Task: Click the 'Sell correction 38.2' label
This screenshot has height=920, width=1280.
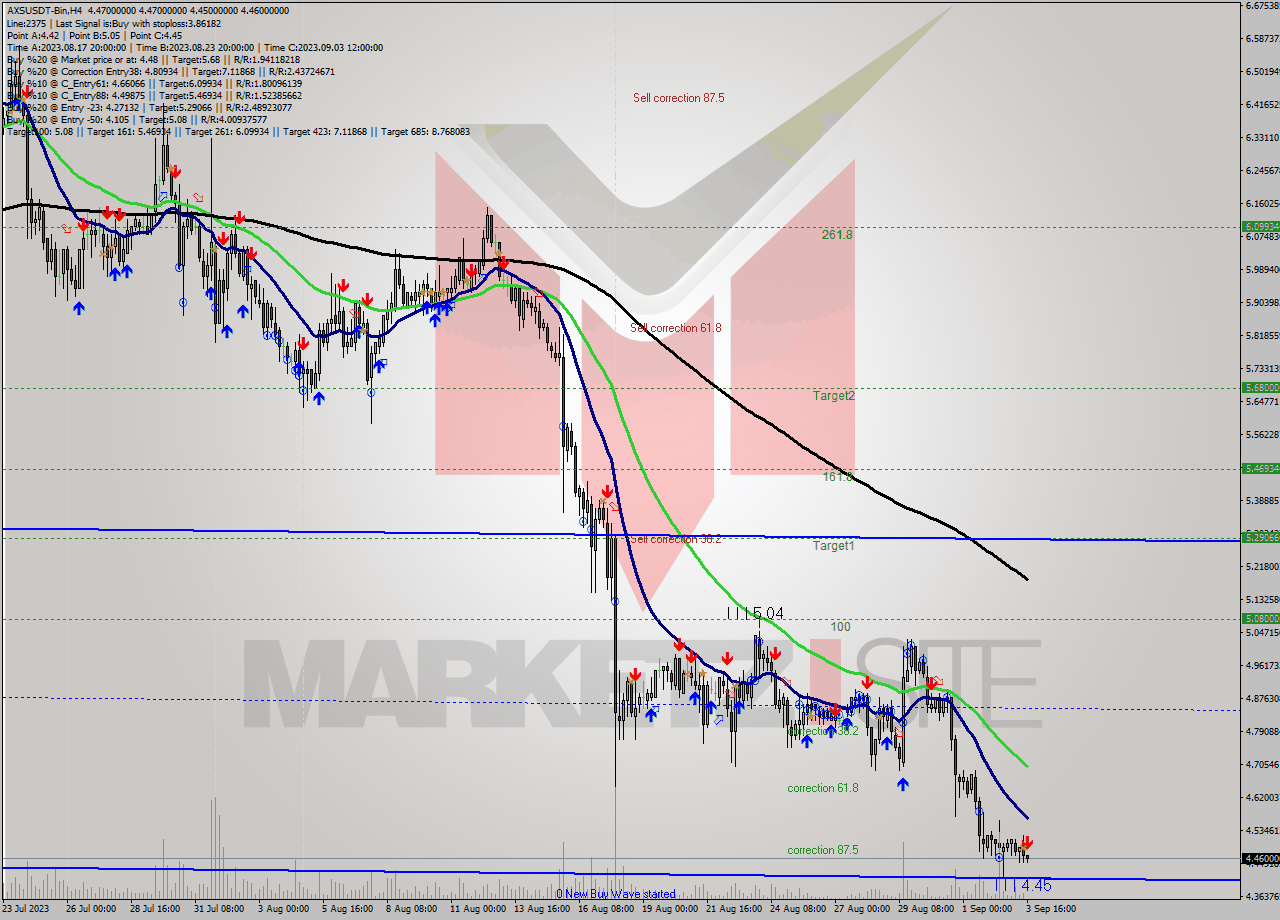Action: 675,539
